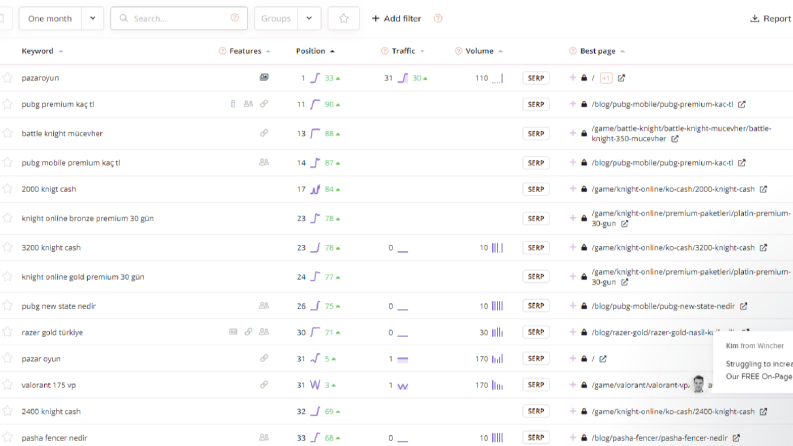Click the +1 badge on pazaroyun best page
Viewport: 793px width, 446px height.
point(606,78)
